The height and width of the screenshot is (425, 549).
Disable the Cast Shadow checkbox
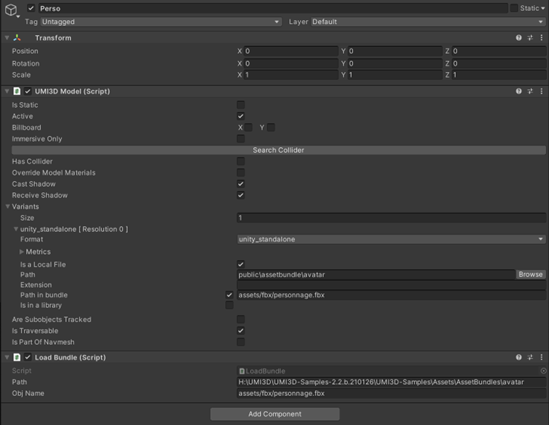(241, 184)
